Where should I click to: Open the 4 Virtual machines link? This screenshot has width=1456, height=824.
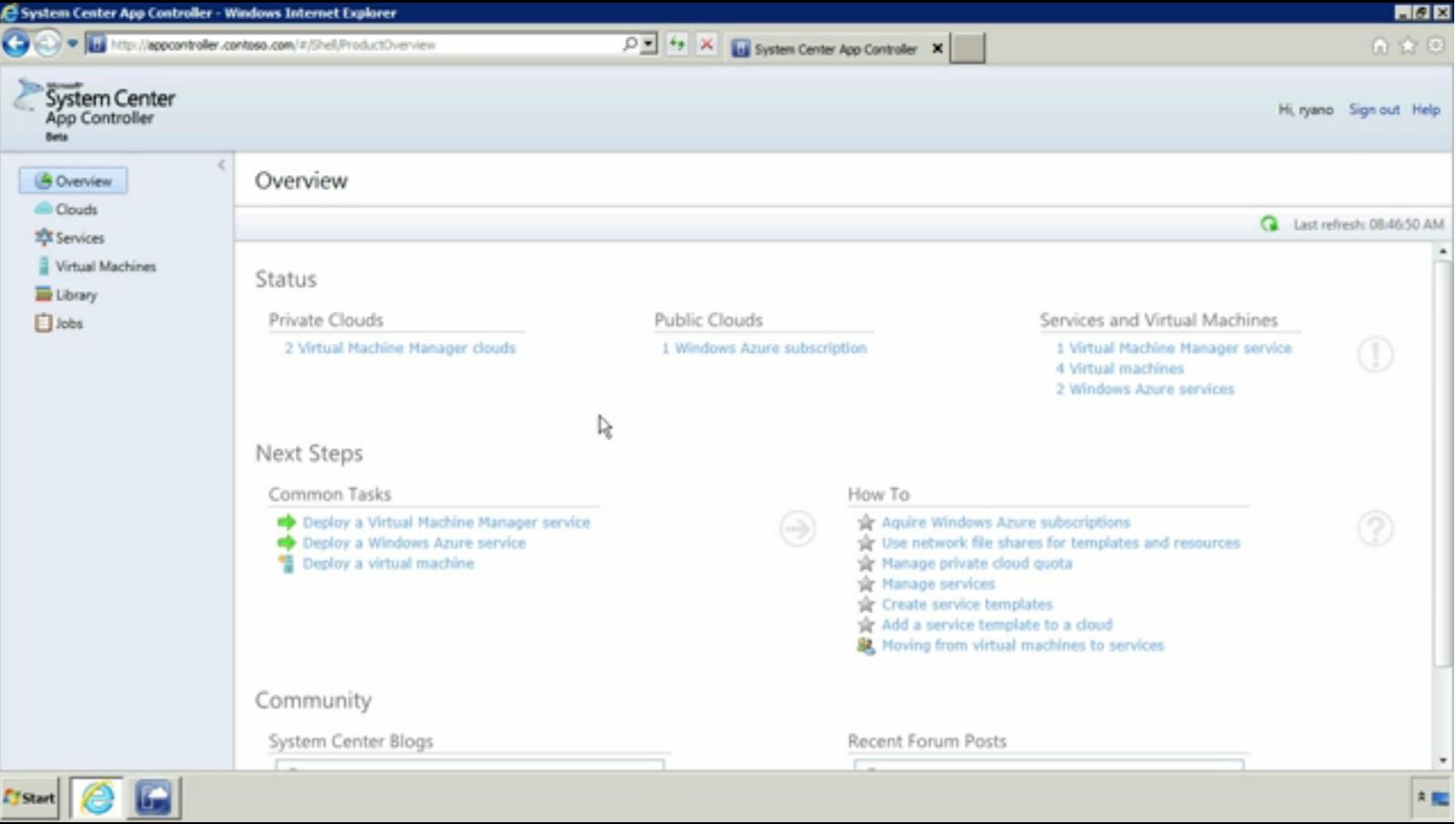[1119, 369]
